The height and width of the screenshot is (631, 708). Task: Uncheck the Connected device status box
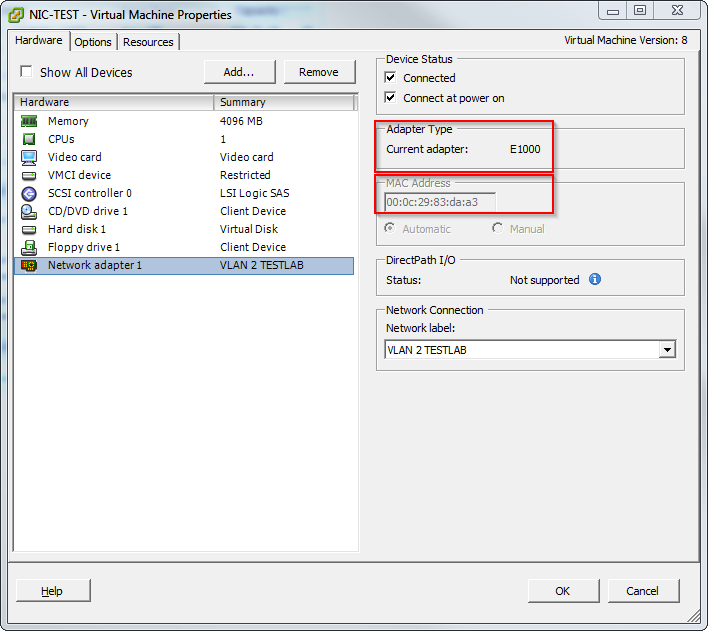pos(391,78)
